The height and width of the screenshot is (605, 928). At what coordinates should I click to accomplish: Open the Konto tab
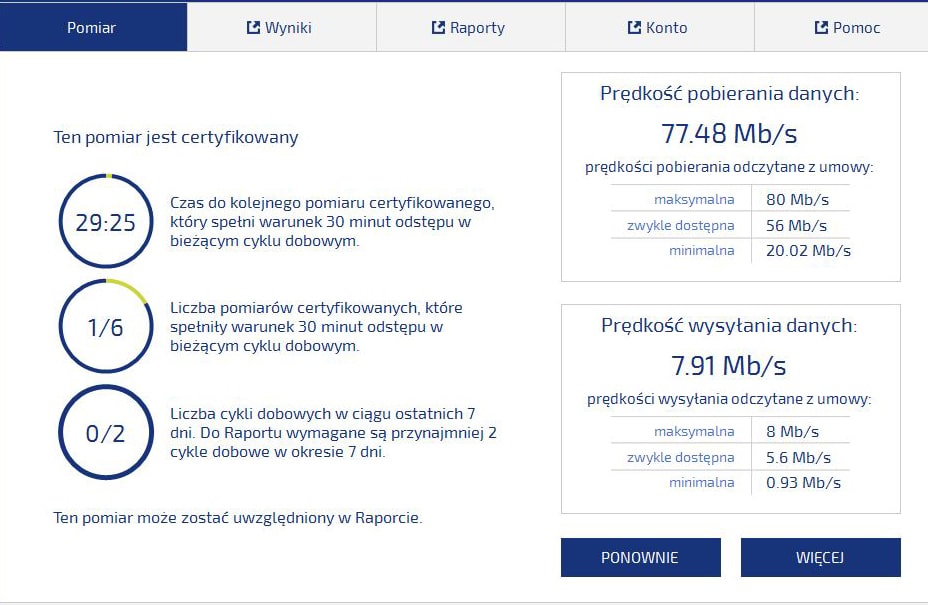[x=660, y=27]
